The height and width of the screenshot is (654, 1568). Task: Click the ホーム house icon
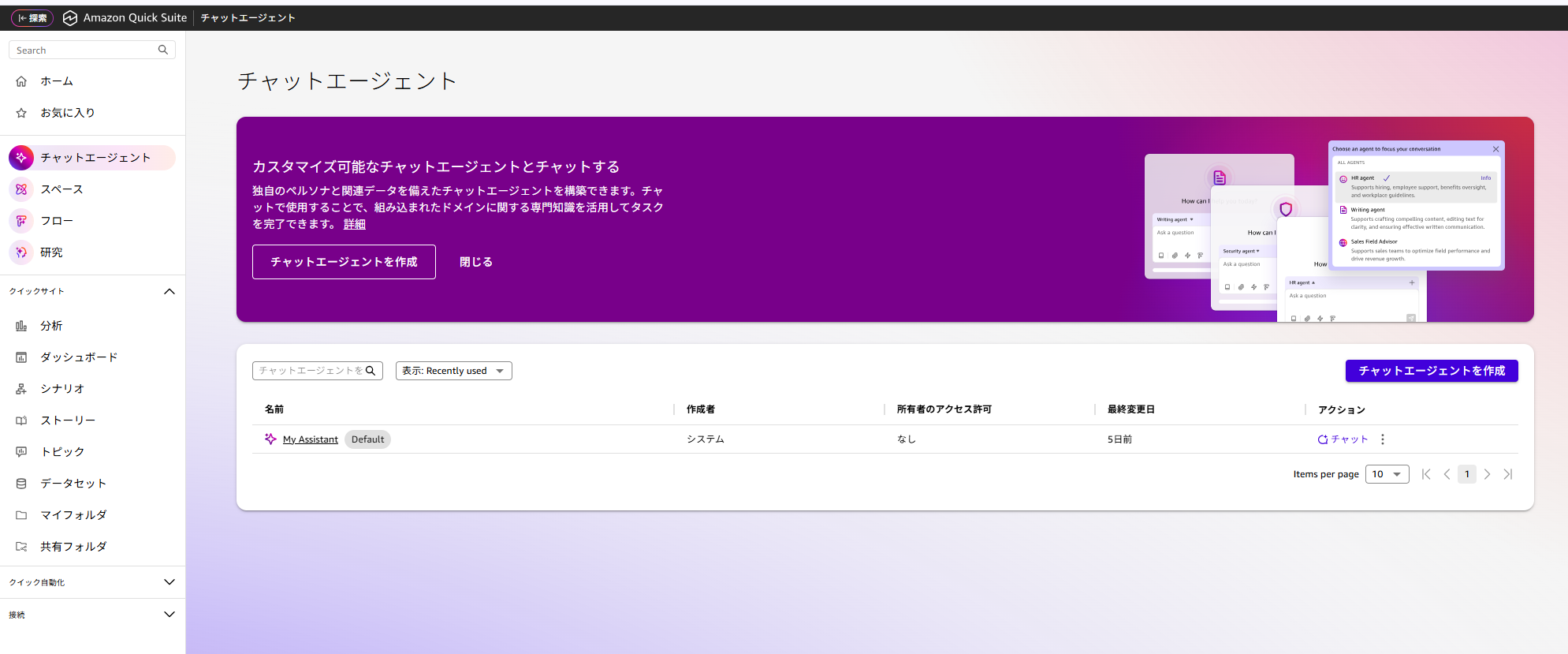[x=21, y=81]
